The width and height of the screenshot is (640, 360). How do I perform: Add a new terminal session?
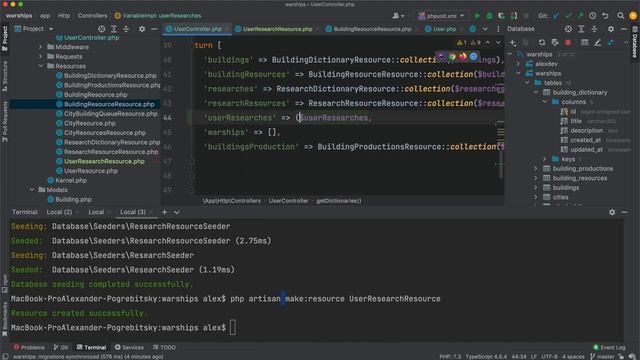pyautogui.click(x=164, y=212)
